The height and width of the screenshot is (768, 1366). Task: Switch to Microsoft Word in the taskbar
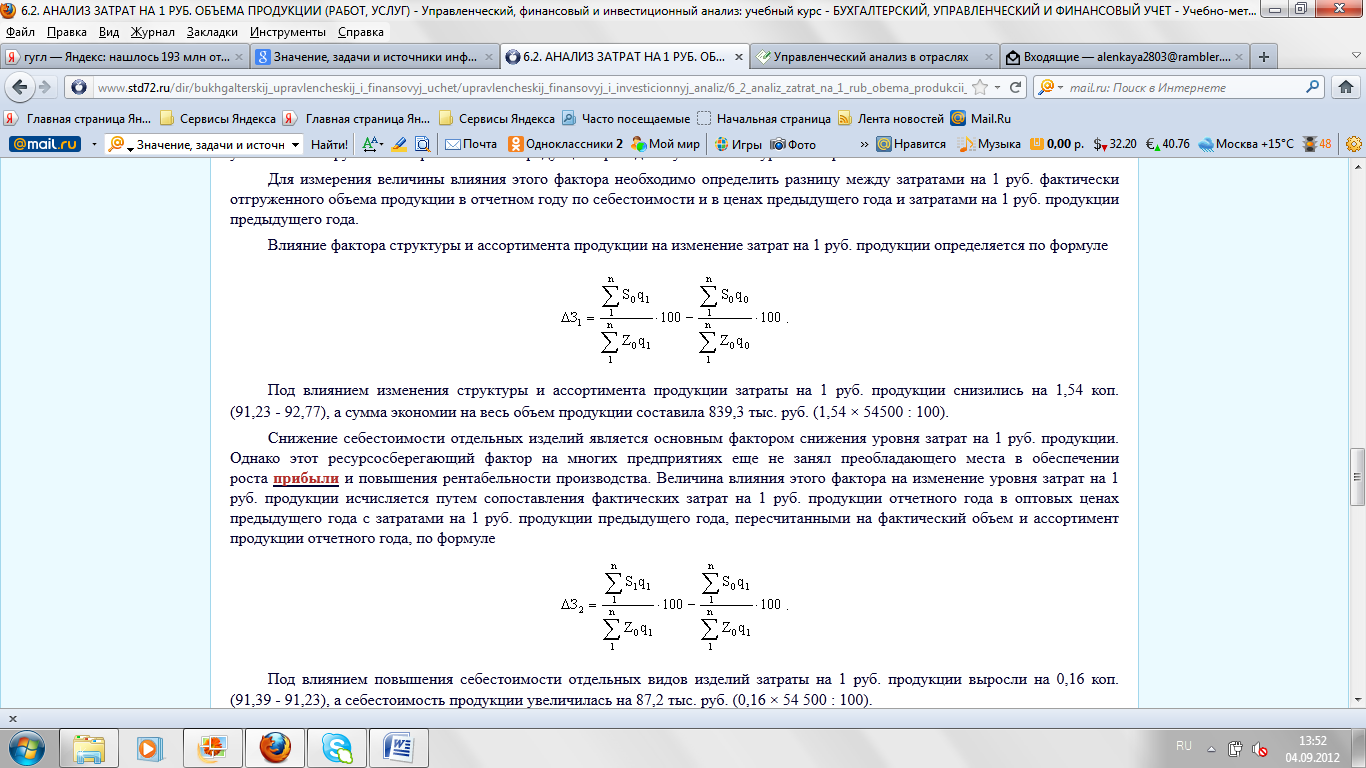(399, 747)
